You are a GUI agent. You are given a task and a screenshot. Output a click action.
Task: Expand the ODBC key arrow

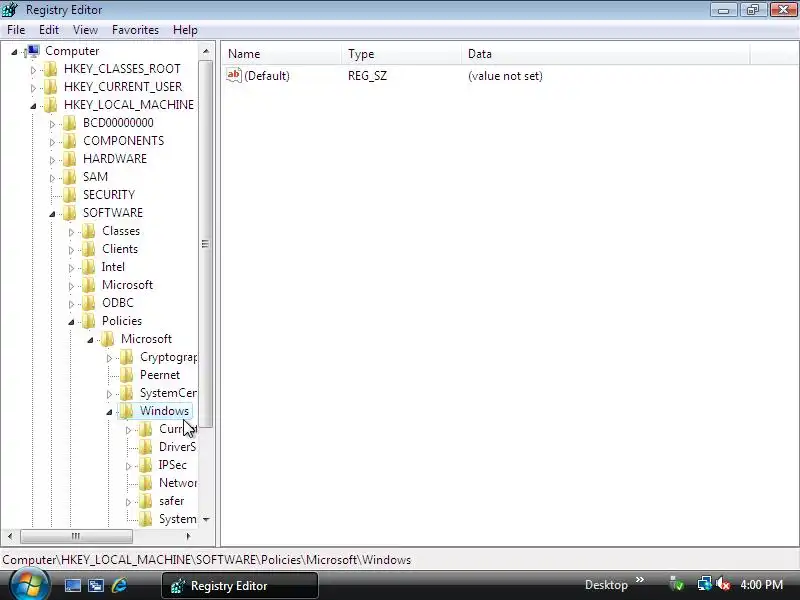71,304
